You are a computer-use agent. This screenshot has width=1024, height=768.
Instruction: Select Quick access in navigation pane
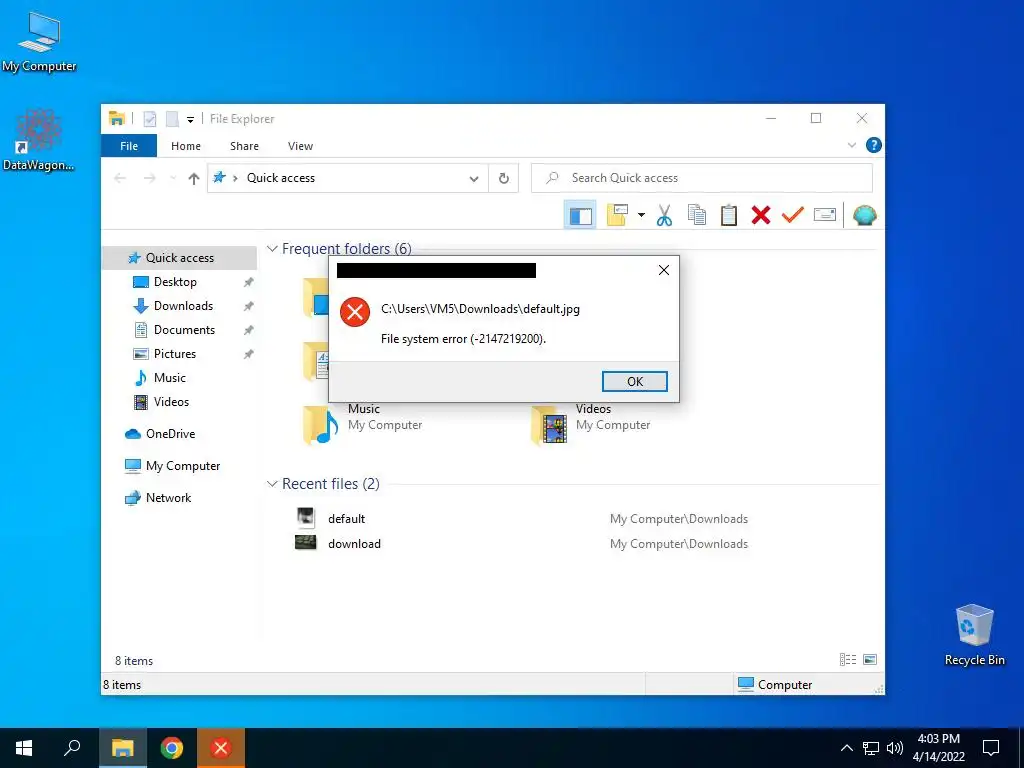(x=180, y=258)
